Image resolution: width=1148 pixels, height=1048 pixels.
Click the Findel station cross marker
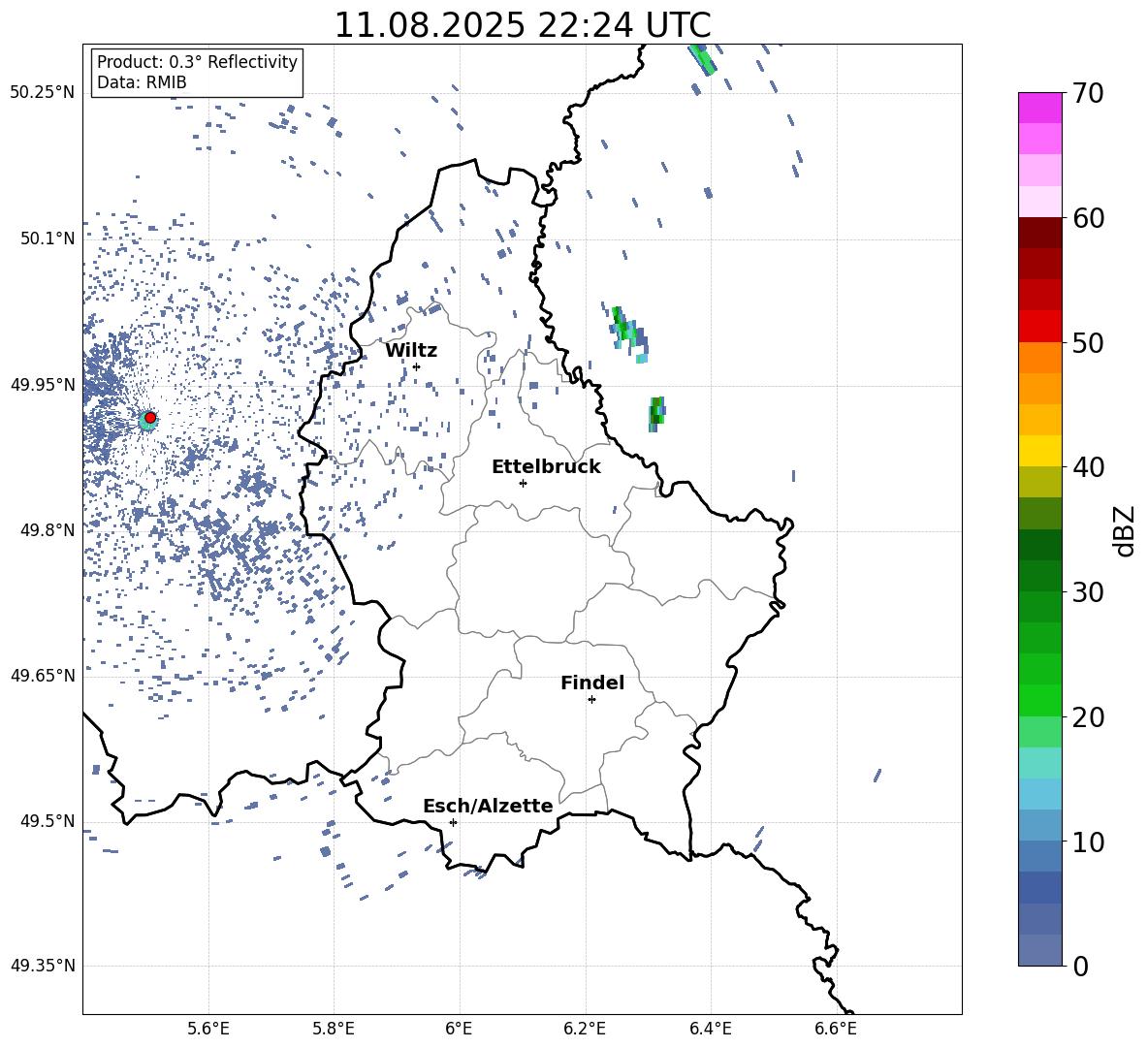(x=591, y=700)
